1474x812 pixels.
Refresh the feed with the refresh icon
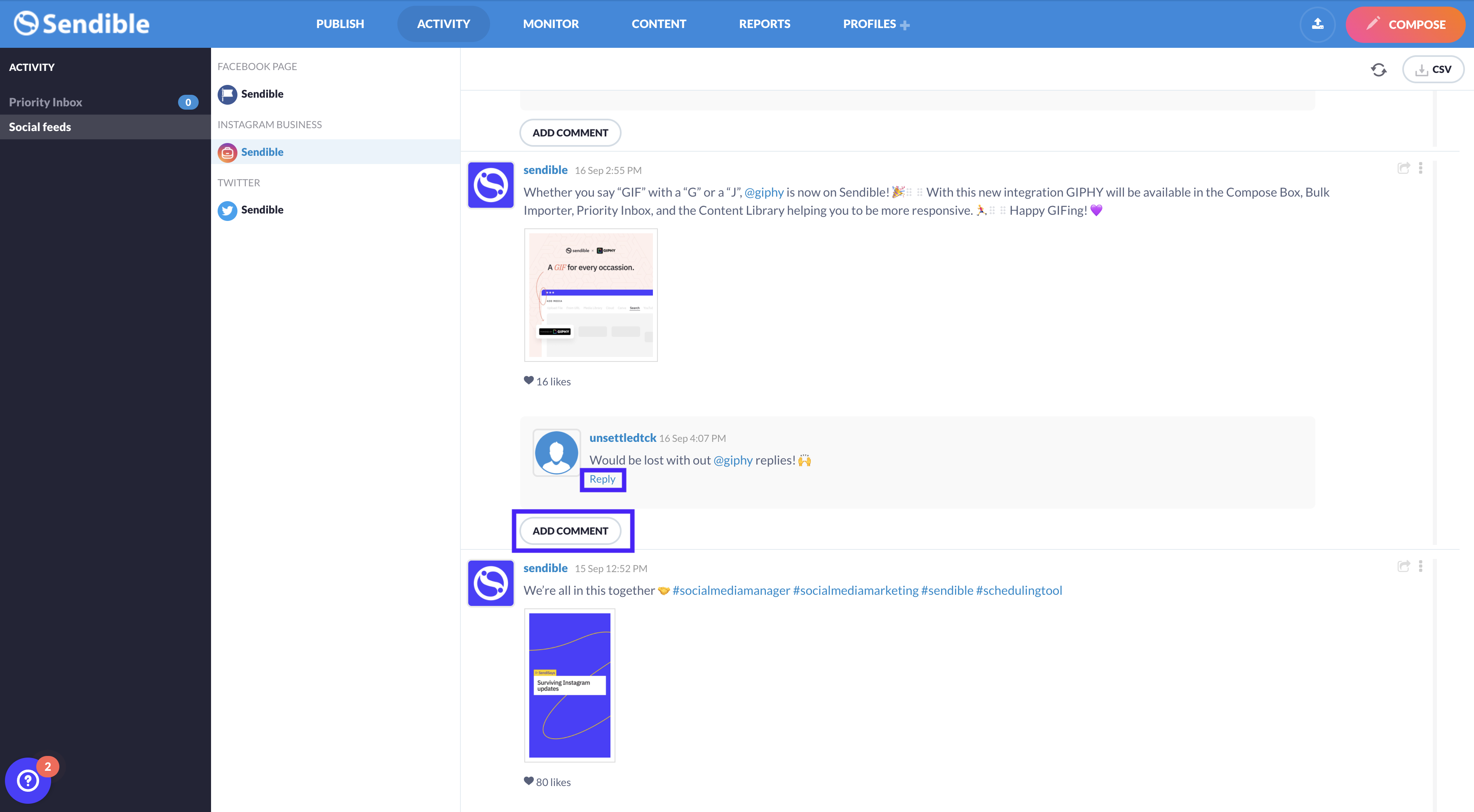[1378, 70]
